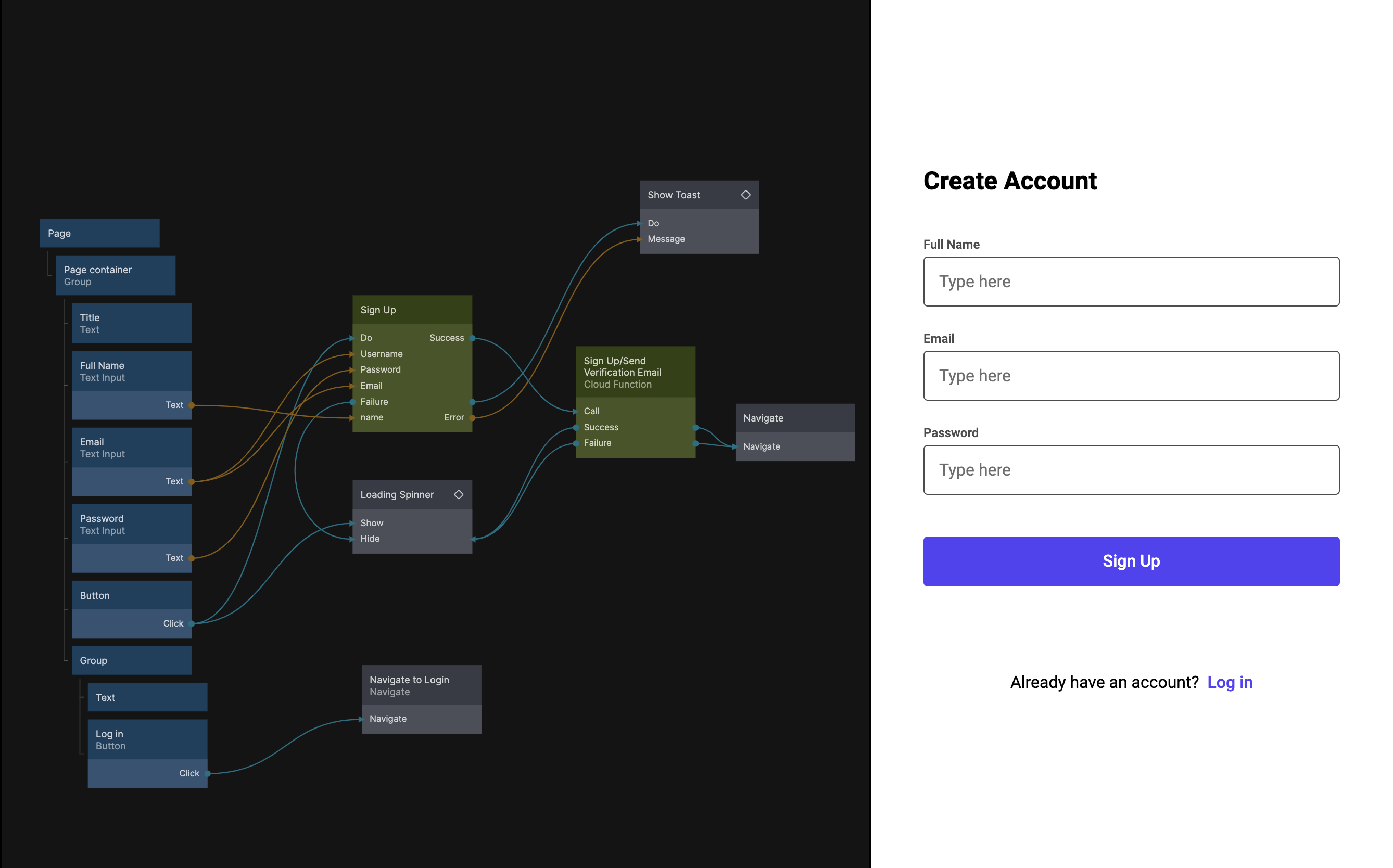Click the Success output port on Sign Up node
Viewport: 1393px width, 868px height.
pos(472,338)
